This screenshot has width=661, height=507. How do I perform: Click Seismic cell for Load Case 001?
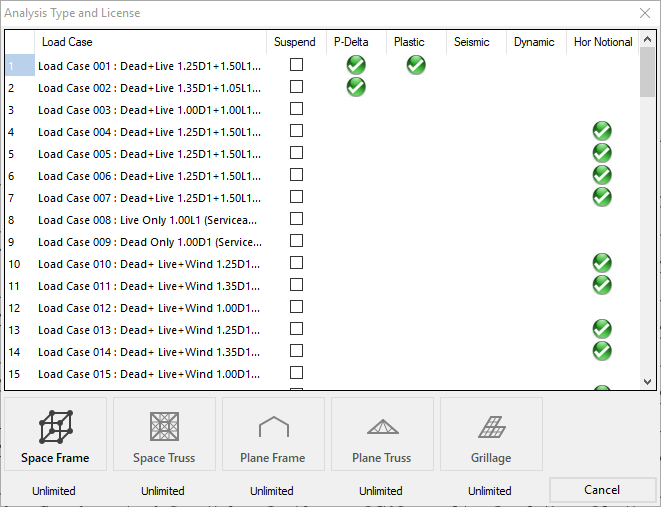click(x=476, y=65)
